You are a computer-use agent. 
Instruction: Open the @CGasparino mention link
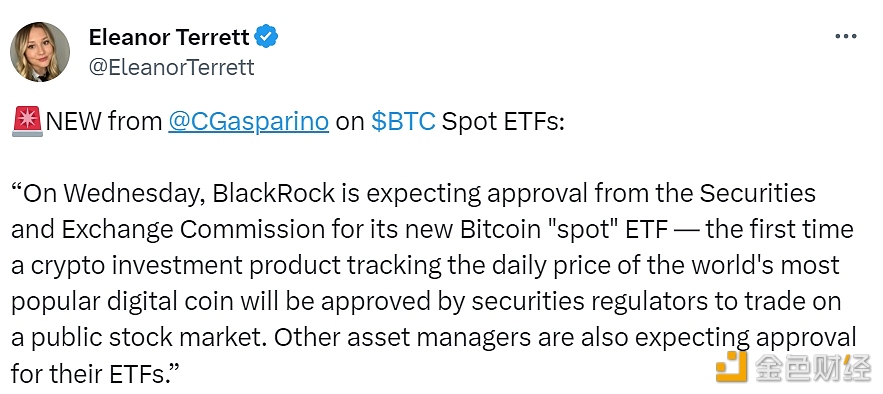point(248,122)
